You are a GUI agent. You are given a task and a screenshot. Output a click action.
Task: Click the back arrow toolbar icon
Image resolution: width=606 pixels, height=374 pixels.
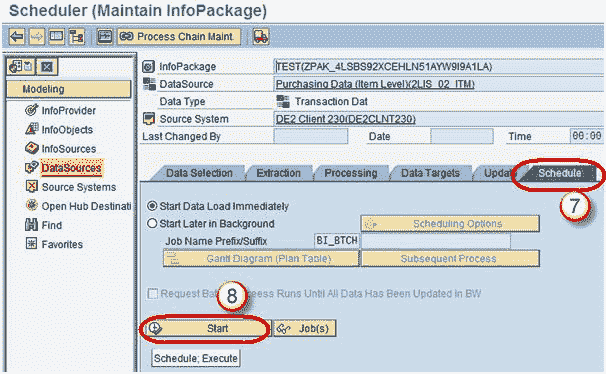(17, 37)
